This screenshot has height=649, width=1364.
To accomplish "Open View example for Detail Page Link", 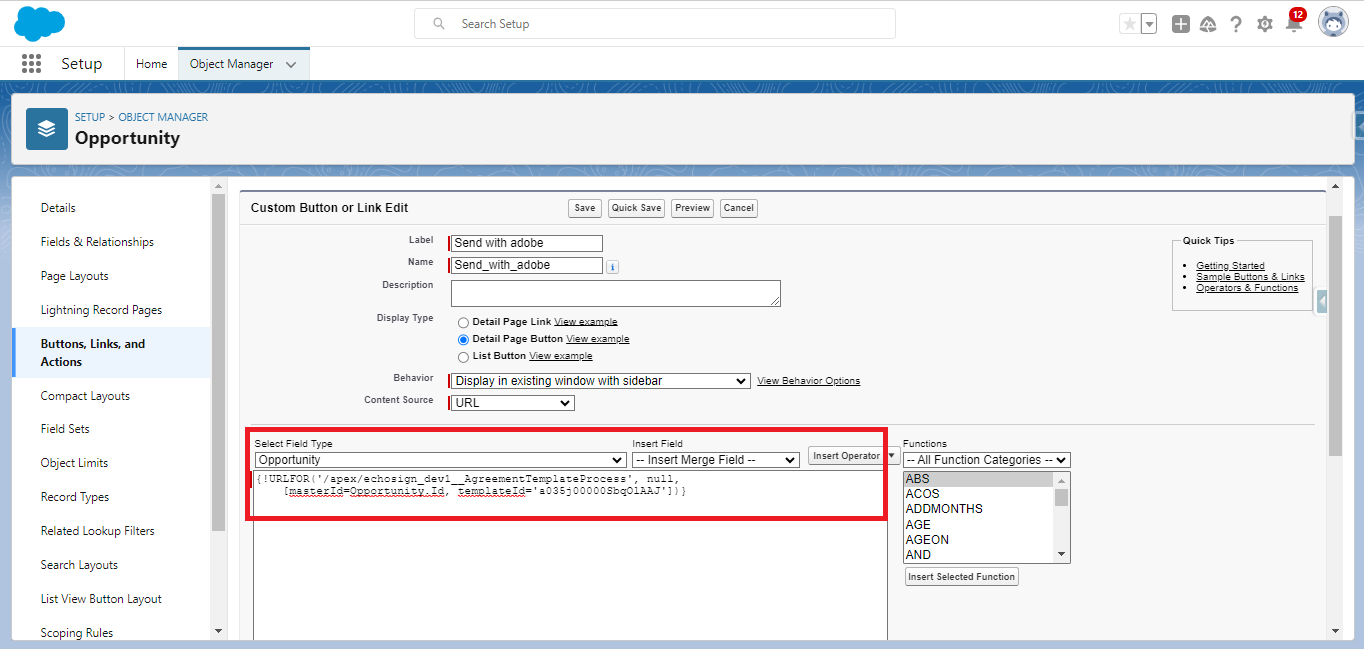I will [x=586, y=322].
